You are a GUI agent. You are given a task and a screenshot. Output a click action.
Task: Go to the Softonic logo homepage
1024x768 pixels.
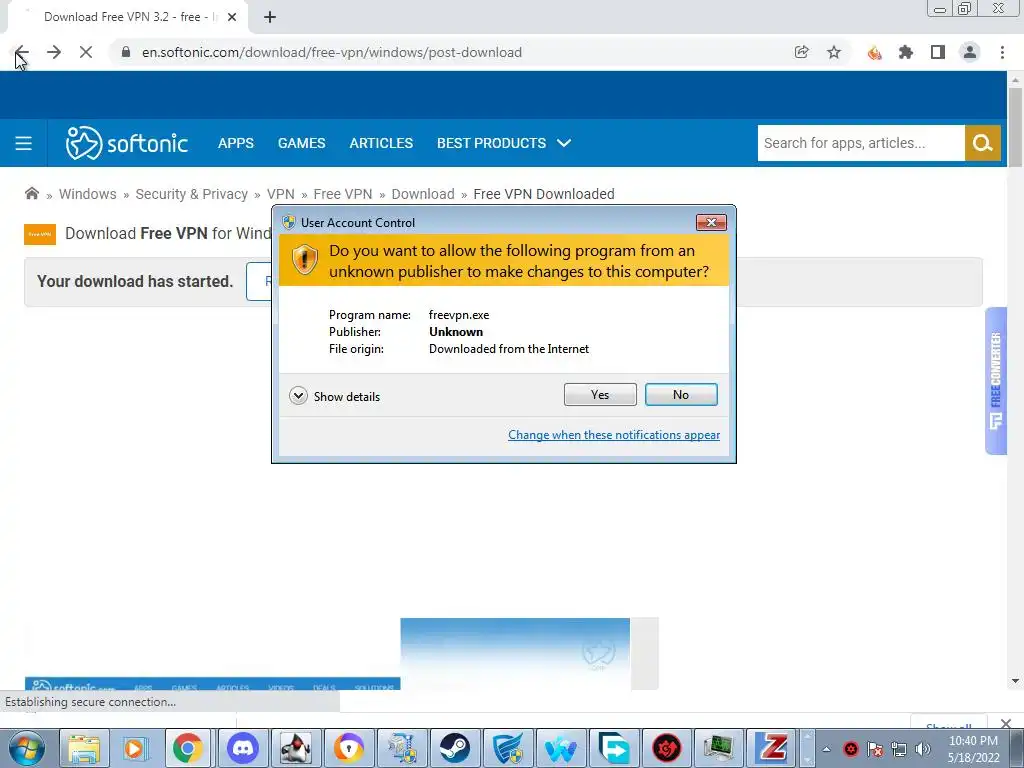click(127, 143)
